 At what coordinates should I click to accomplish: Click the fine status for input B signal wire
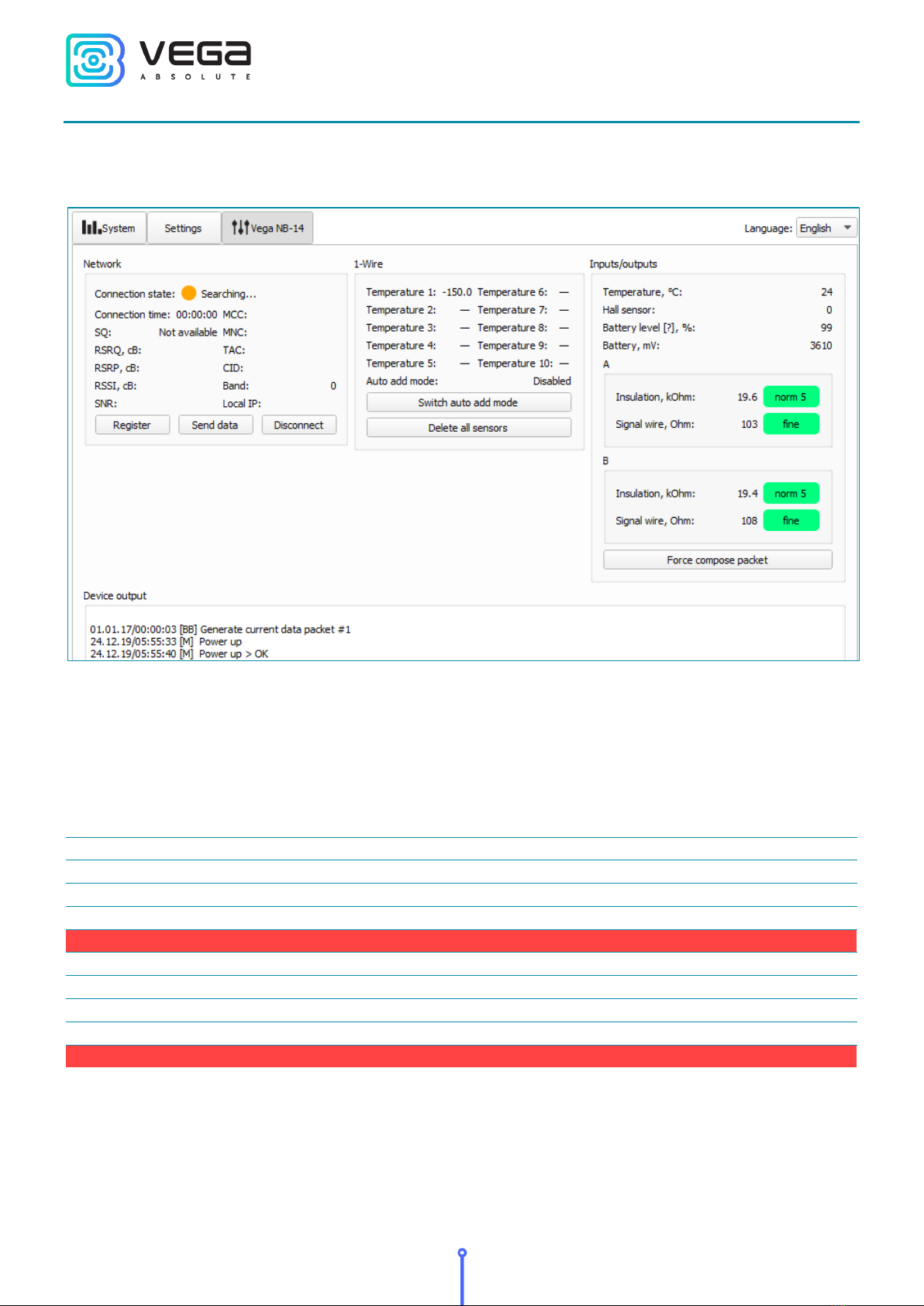[x=791, y=520]
